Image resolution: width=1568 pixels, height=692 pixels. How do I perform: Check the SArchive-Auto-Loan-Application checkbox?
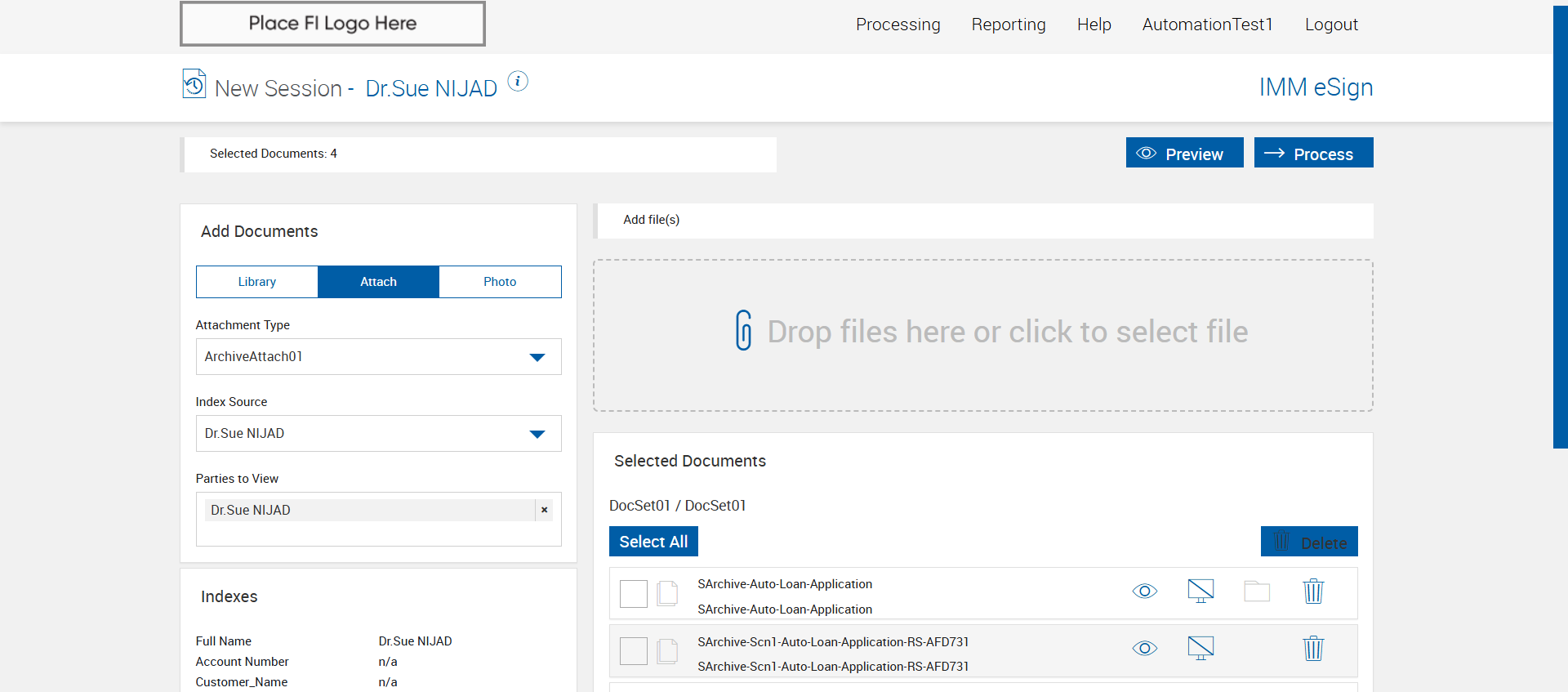pos(634,594)
